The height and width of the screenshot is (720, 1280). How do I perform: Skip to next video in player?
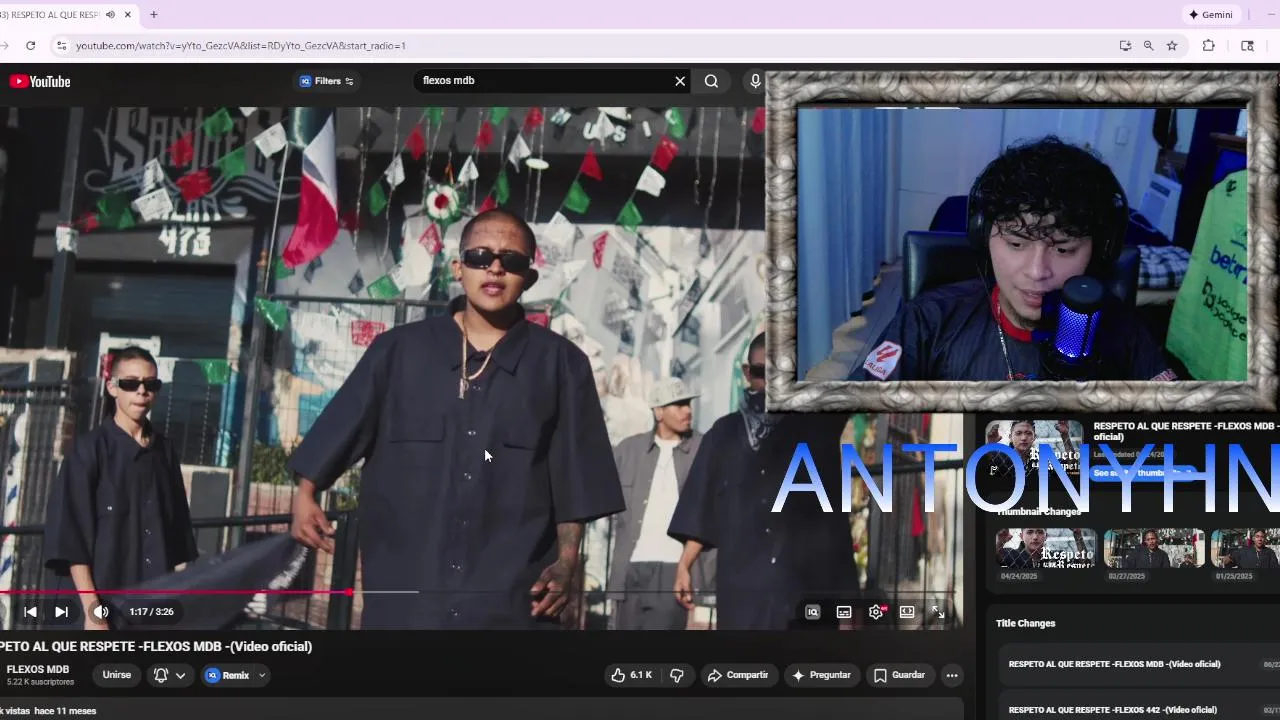click(x=61, y=612)
